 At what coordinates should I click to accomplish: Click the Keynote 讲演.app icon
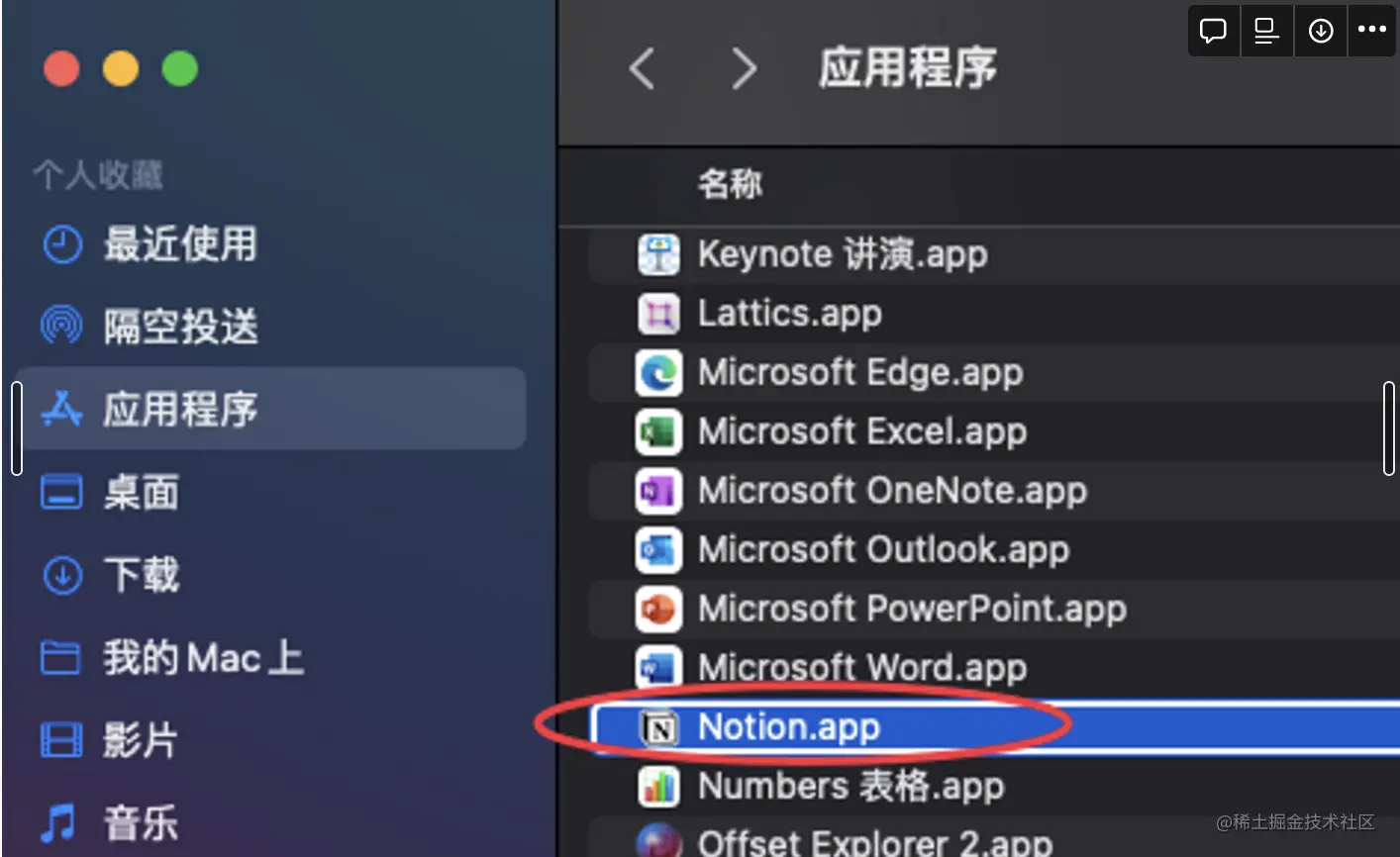tap(658, 254)
